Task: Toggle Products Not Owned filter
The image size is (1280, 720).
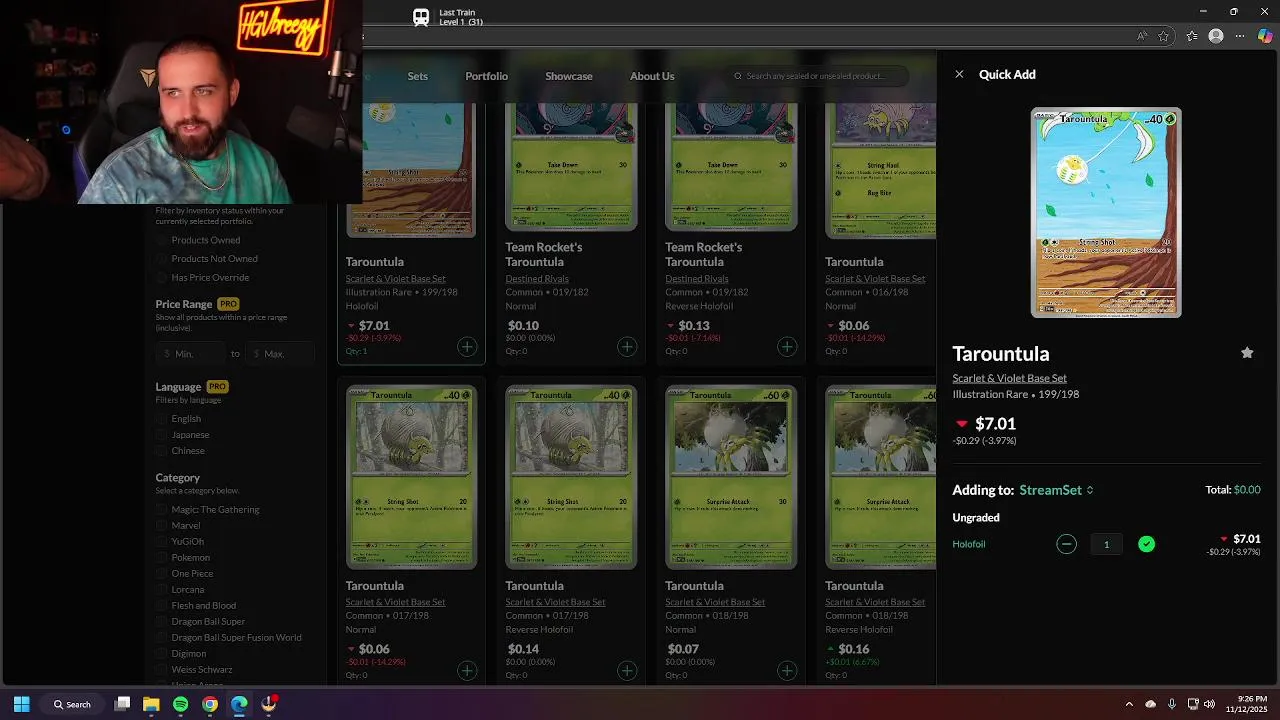Action: point(161,259)
